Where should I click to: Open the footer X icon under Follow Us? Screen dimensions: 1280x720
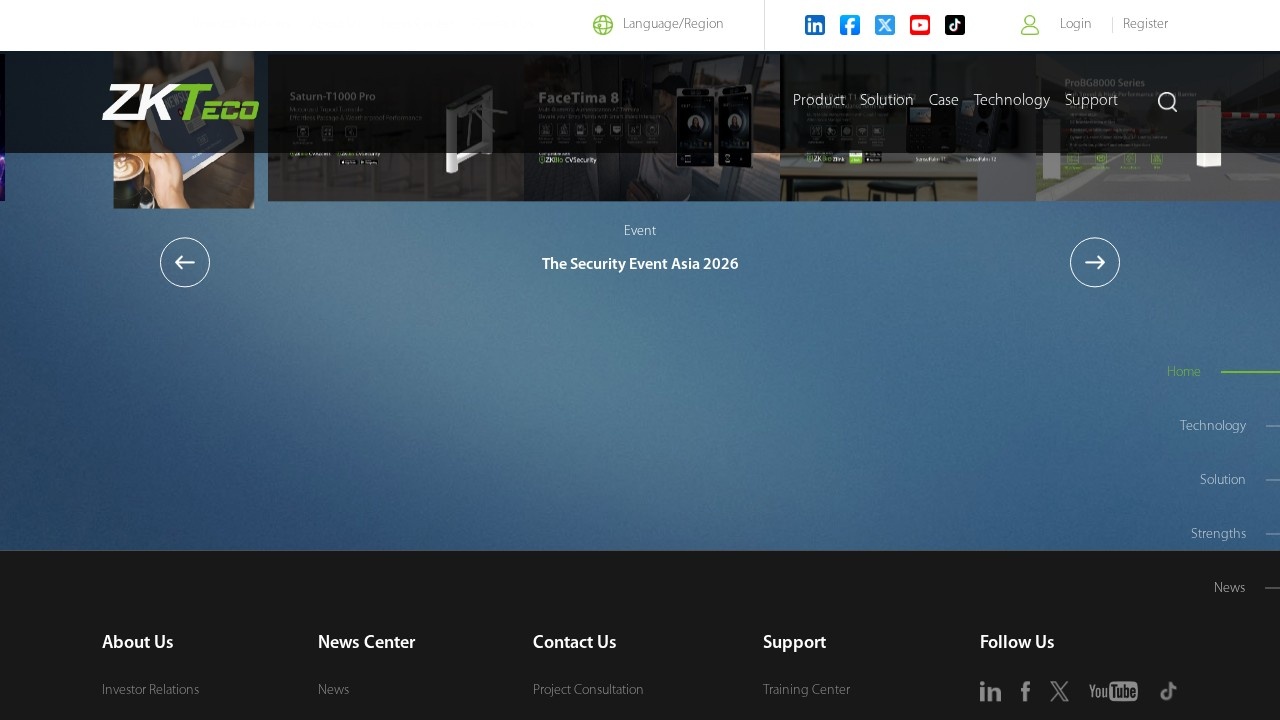click(1060, 691)
